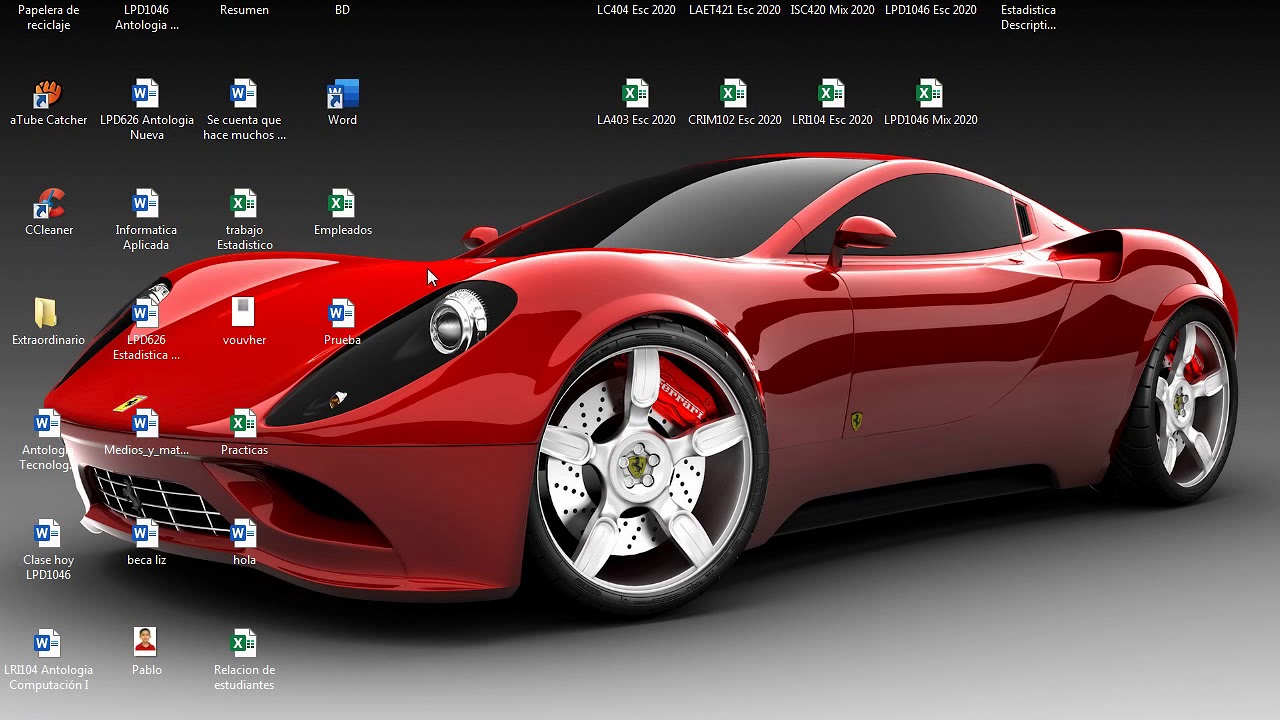
Task: Select the vouvher file icon
Action: click(244, 313)
